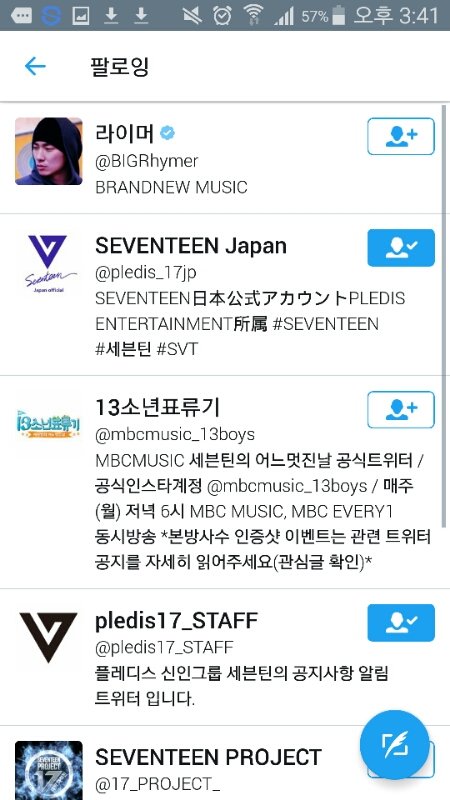Image resolution: width=450 pixels, height=800 pixels.
Task: Open the SEVENTEEN Japan logo avatar
Action: (x=48, y=262)
